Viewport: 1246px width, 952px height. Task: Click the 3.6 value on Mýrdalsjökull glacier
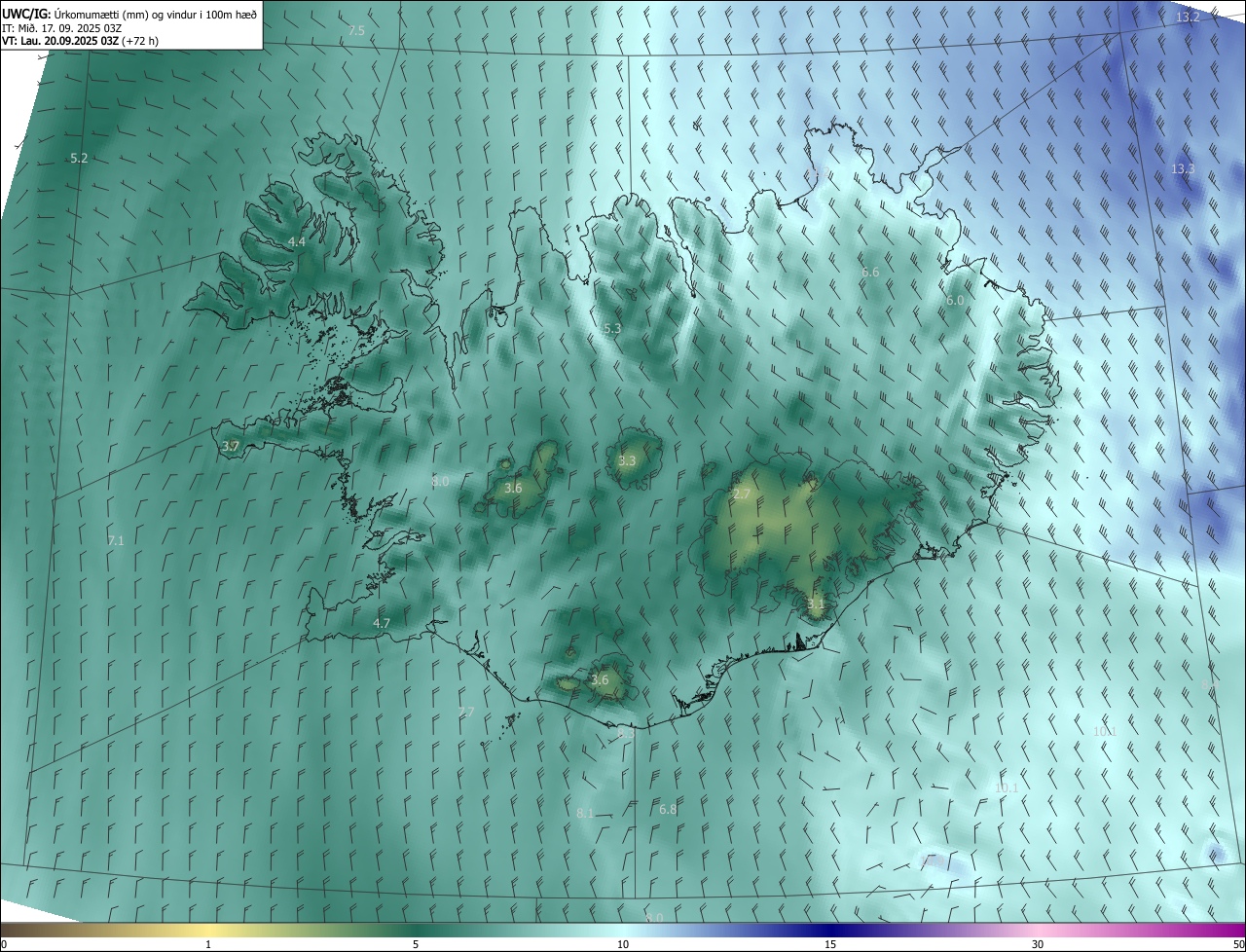coord(600,680)
